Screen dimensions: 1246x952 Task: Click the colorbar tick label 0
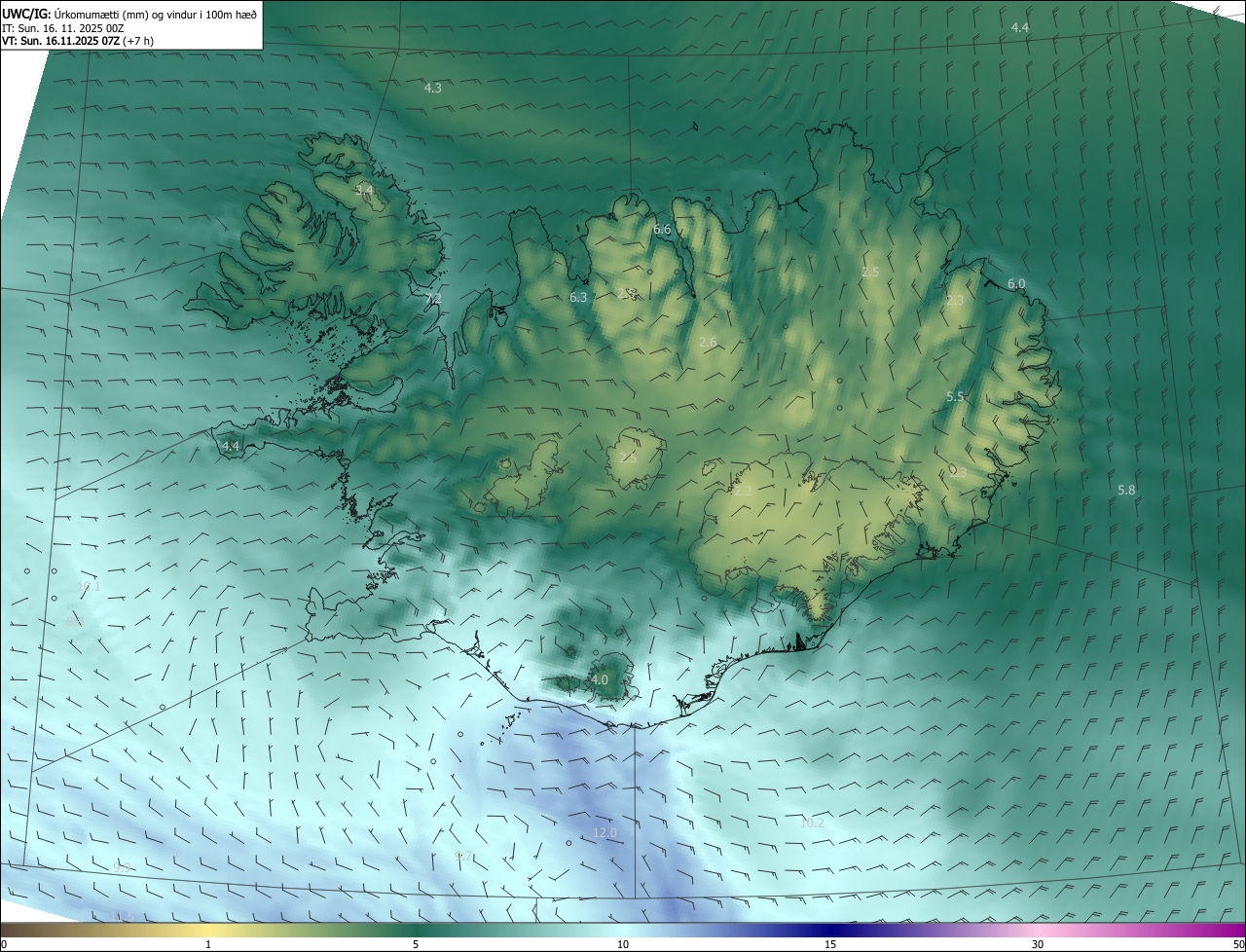click(3, 944)
